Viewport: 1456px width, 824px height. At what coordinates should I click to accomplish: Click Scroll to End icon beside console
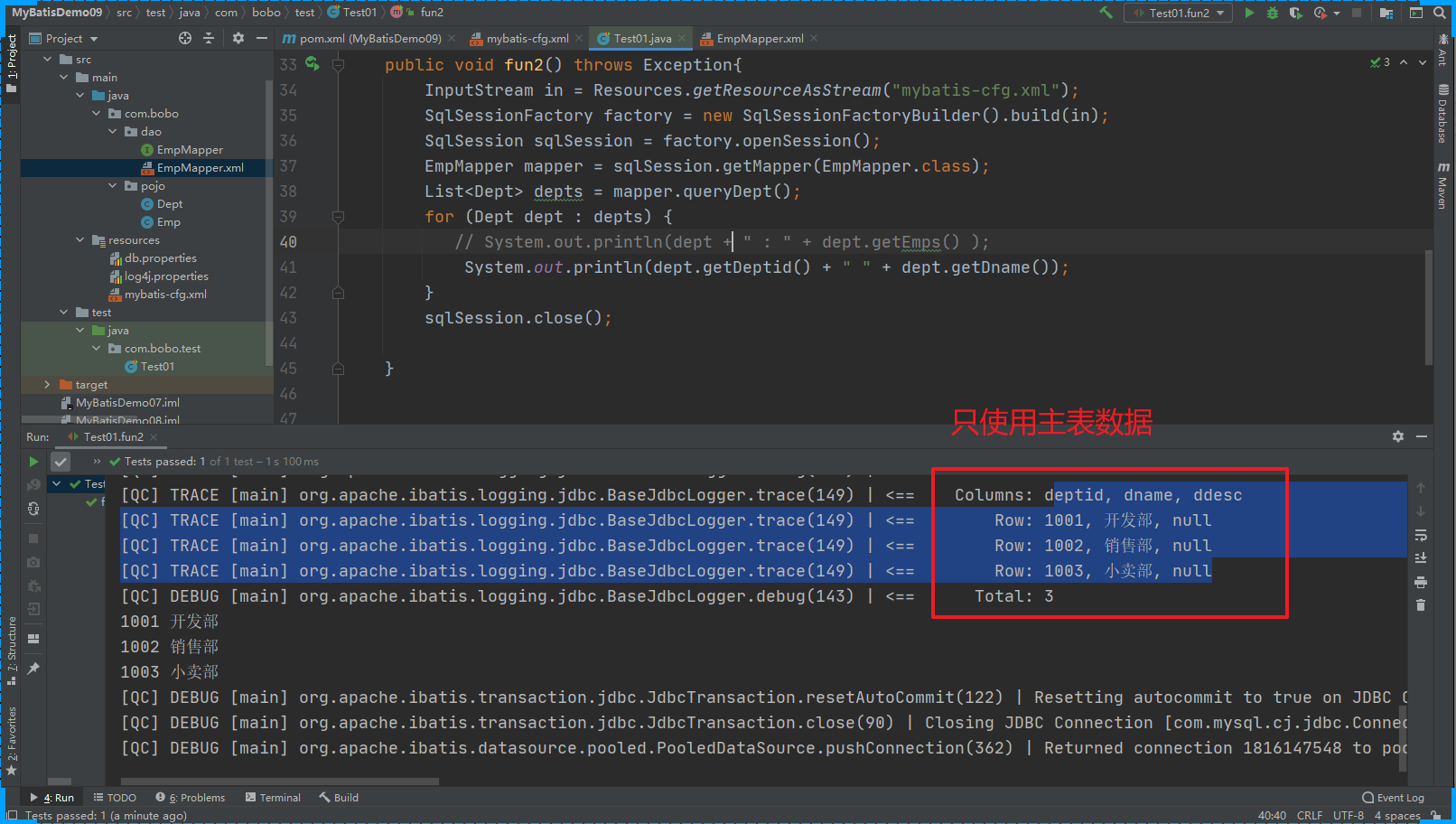click(1421, 558)
